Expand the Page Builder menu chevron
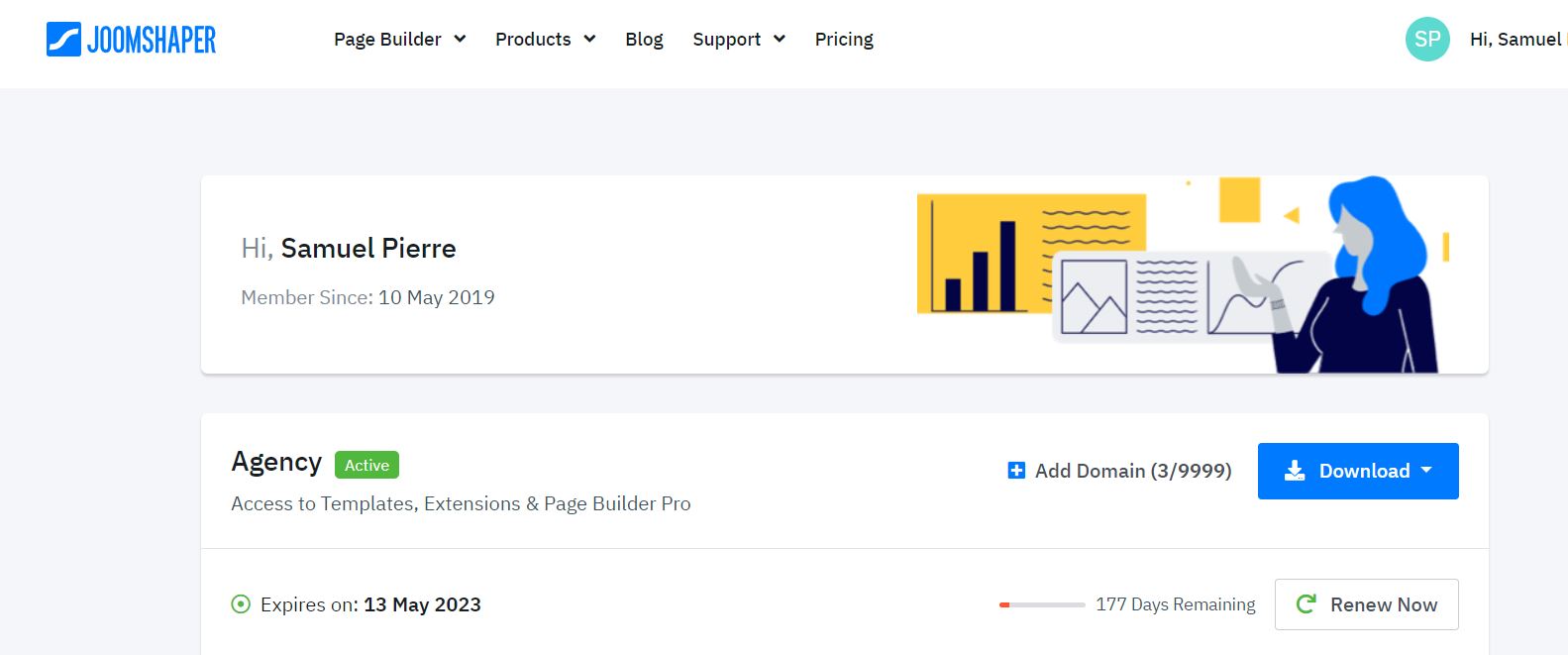This screenshot has width=1568, height=655. click(x=460, y=40)
